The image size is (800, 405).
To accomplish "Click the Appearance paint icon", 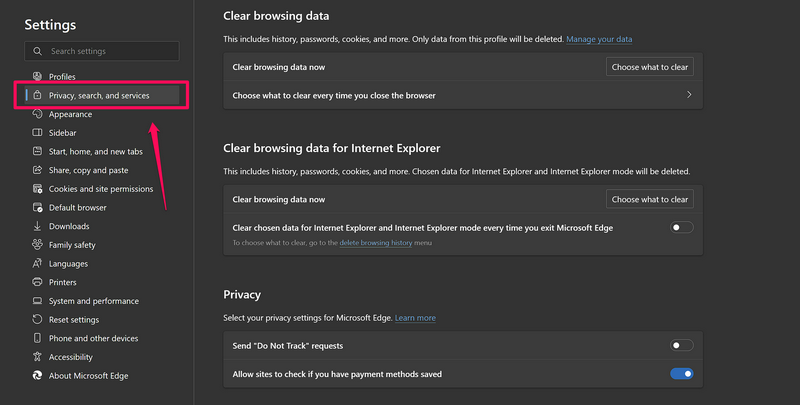I will click(x=37, y=114).
